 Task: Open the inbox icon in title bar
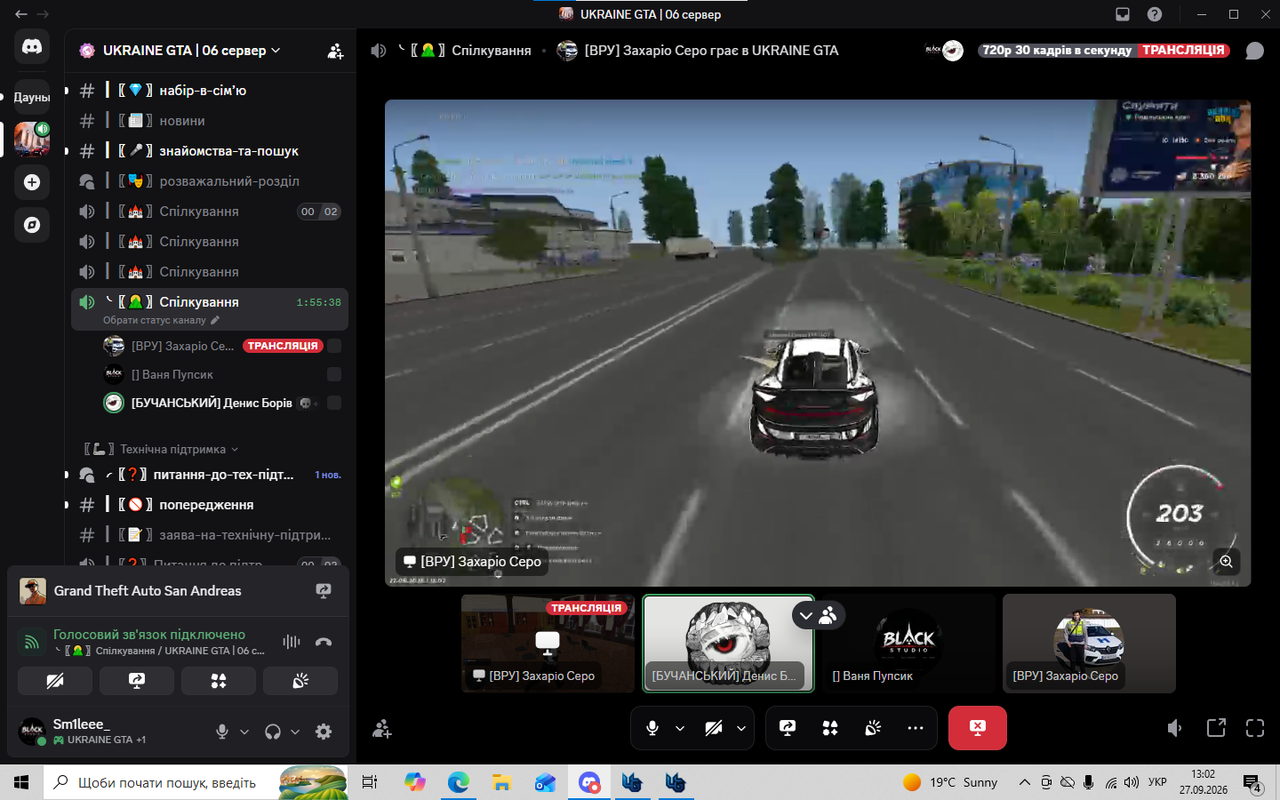pos(1123,14)
